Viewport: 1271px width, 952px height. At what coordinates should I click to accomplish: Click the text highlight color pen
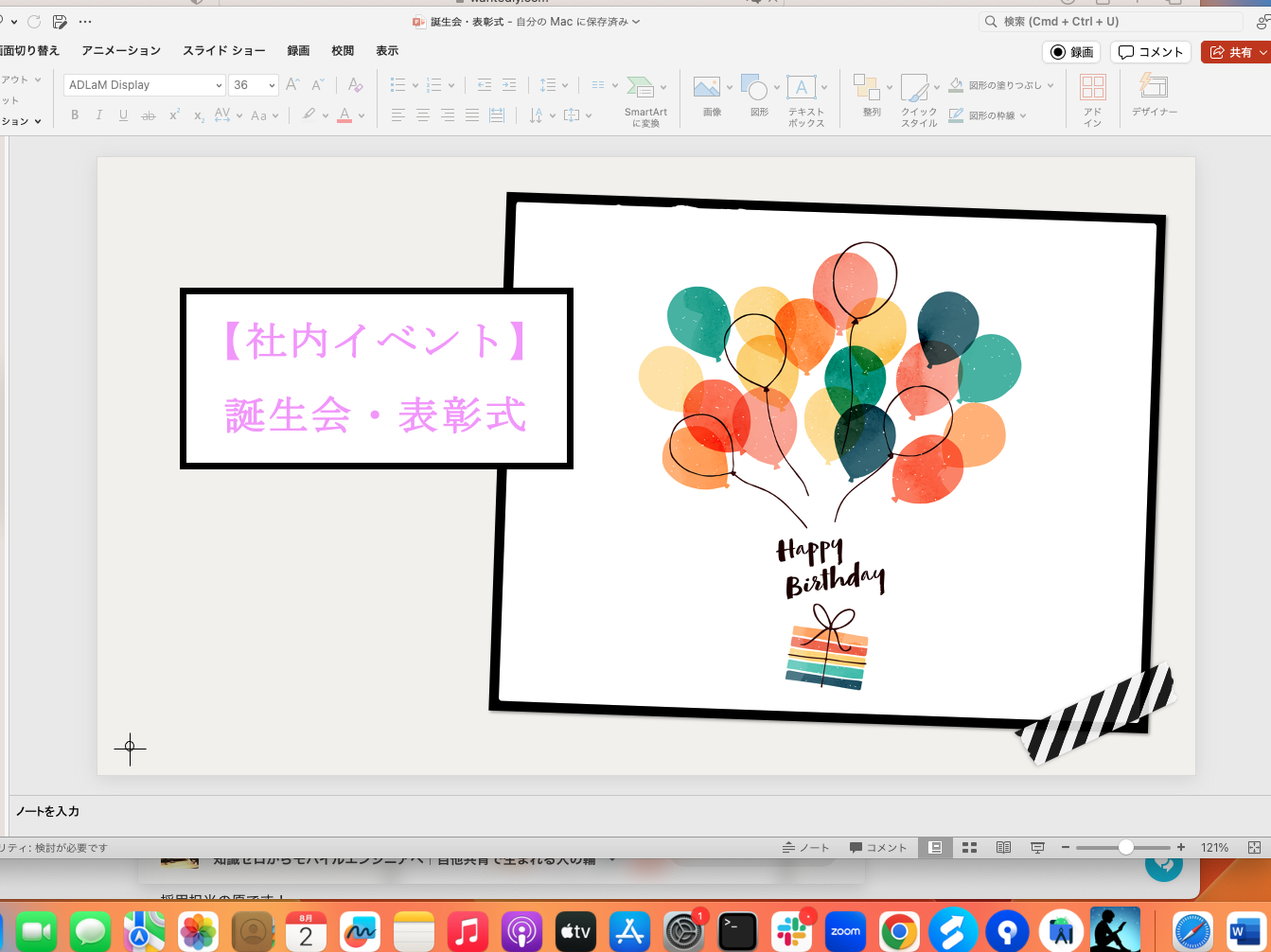309,115
